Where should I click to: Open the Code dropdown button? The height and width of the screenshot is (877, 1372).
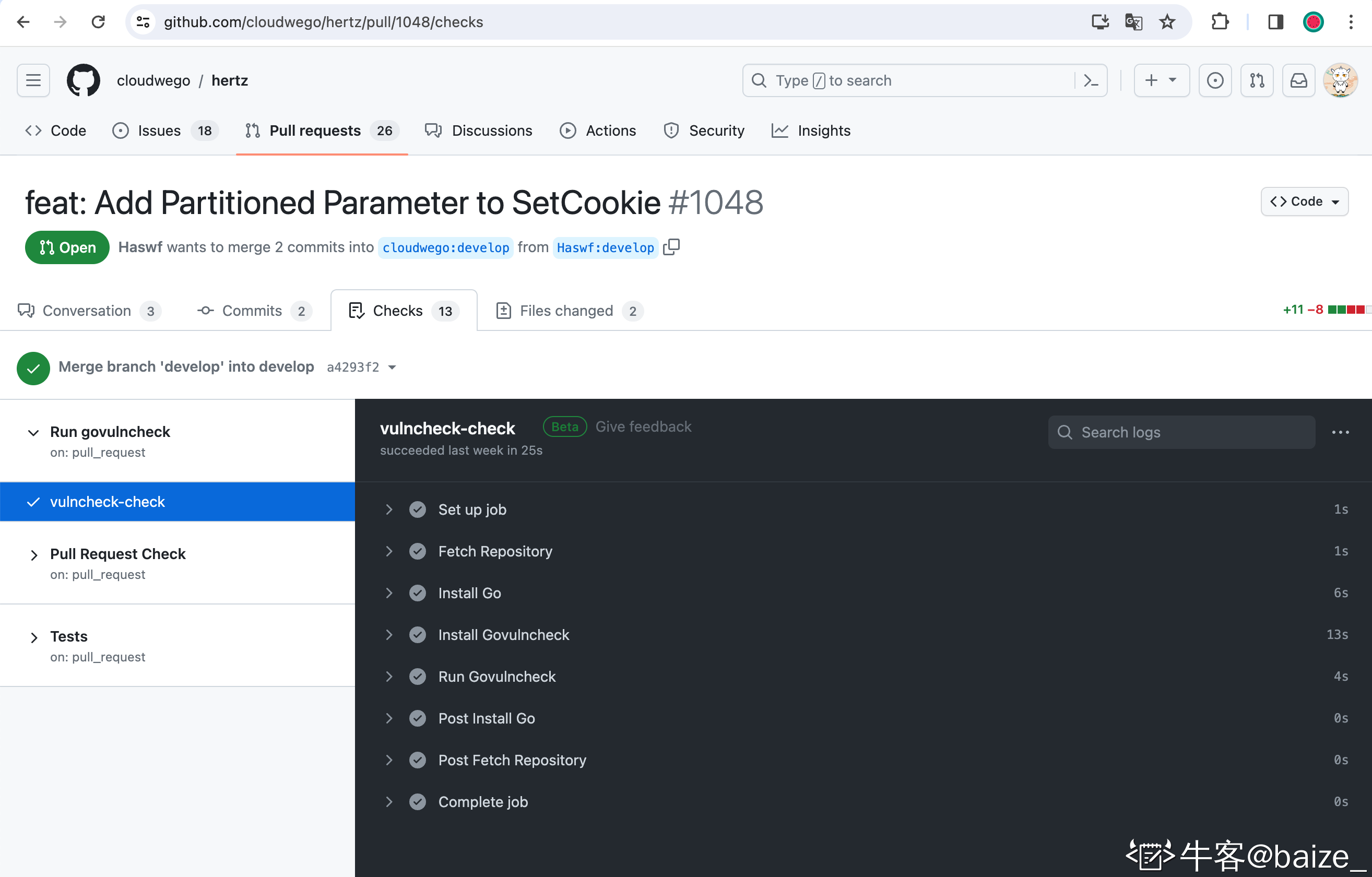click(1304, 202)
